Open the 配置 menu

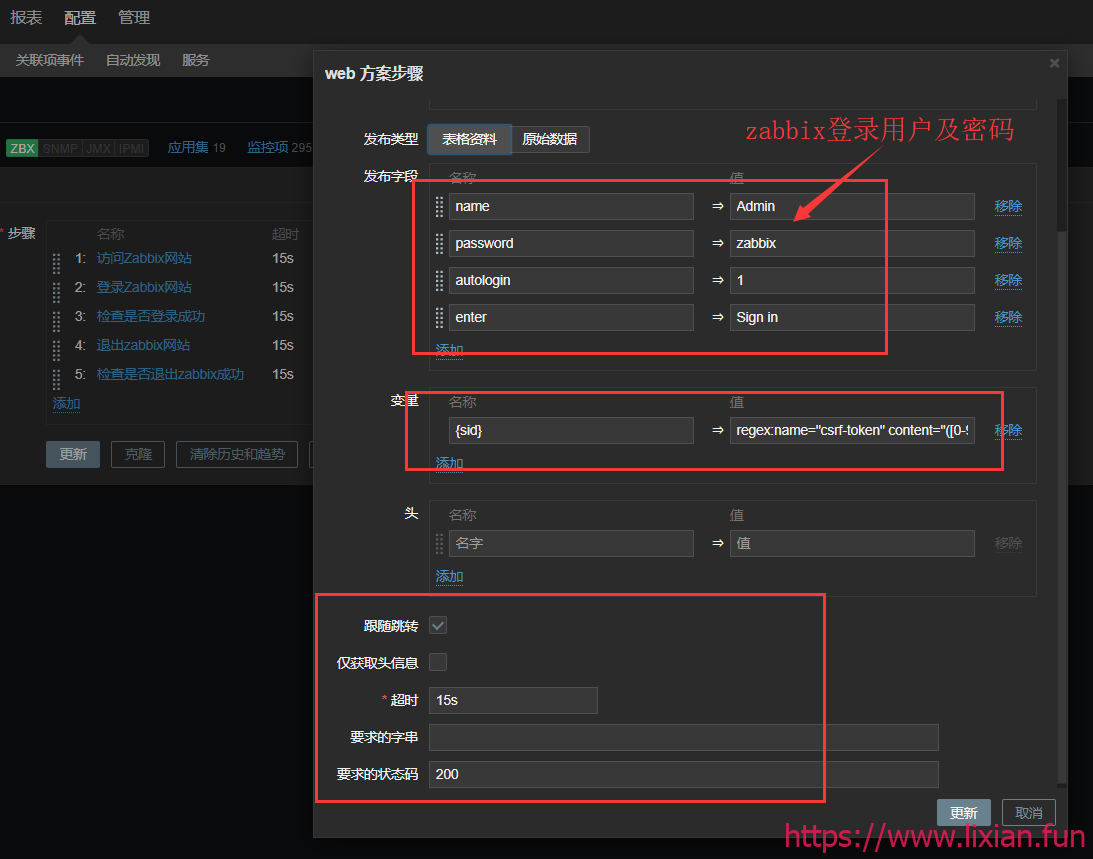80,17
